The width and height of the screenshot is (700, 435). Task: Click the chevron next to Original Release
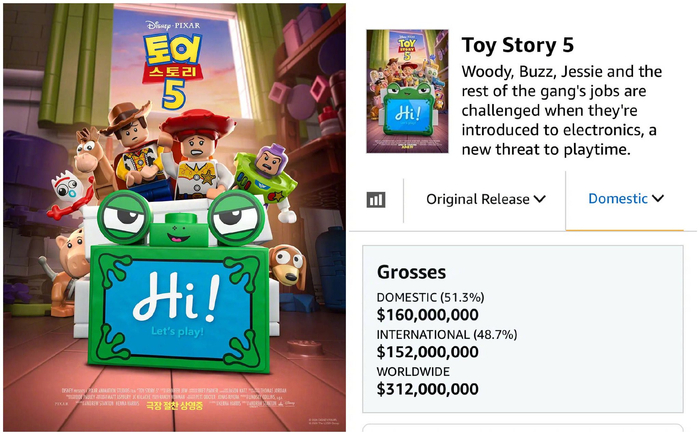click(540, 199)
